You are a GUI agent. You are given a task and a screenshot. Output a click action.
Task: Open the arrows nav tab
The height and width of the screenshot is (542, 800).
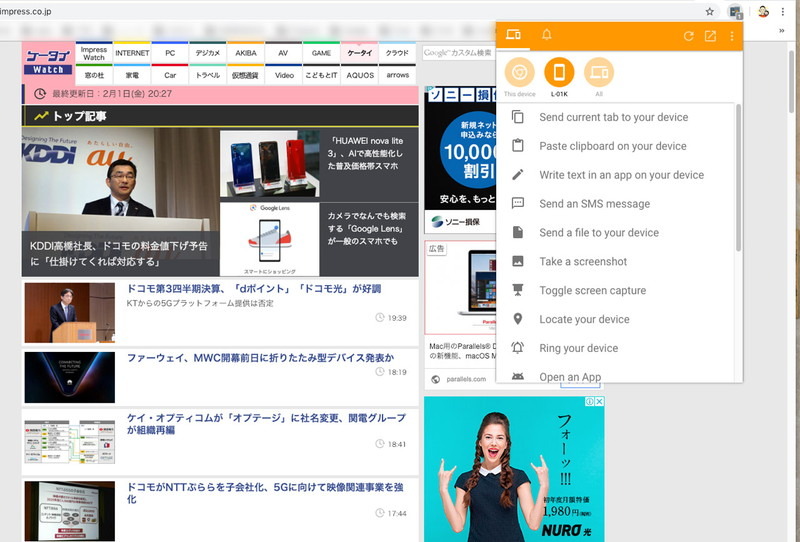[397, 75]
